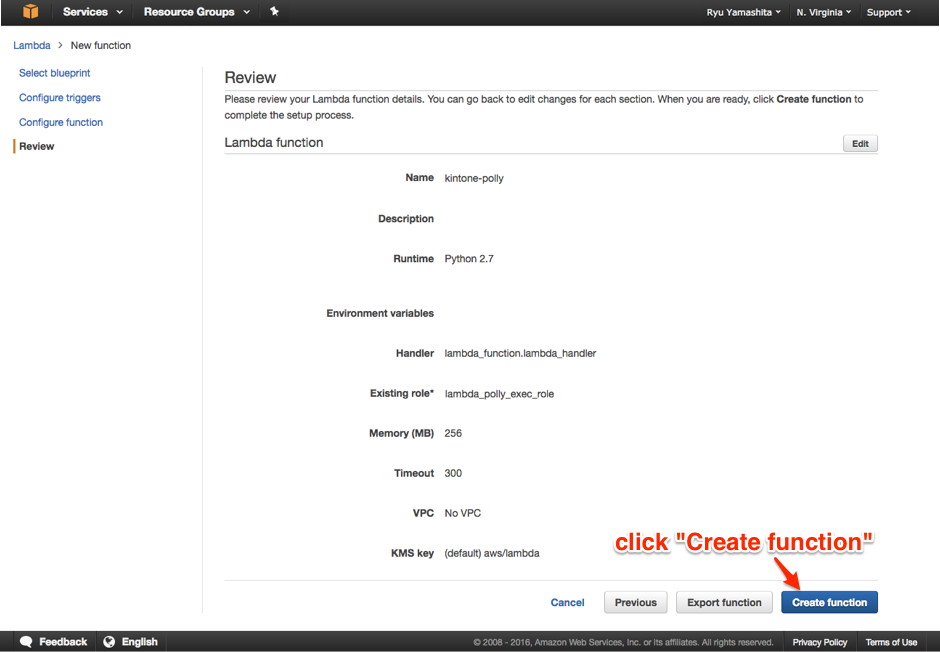Open the Terms of Use link

(x=891, y=642)
